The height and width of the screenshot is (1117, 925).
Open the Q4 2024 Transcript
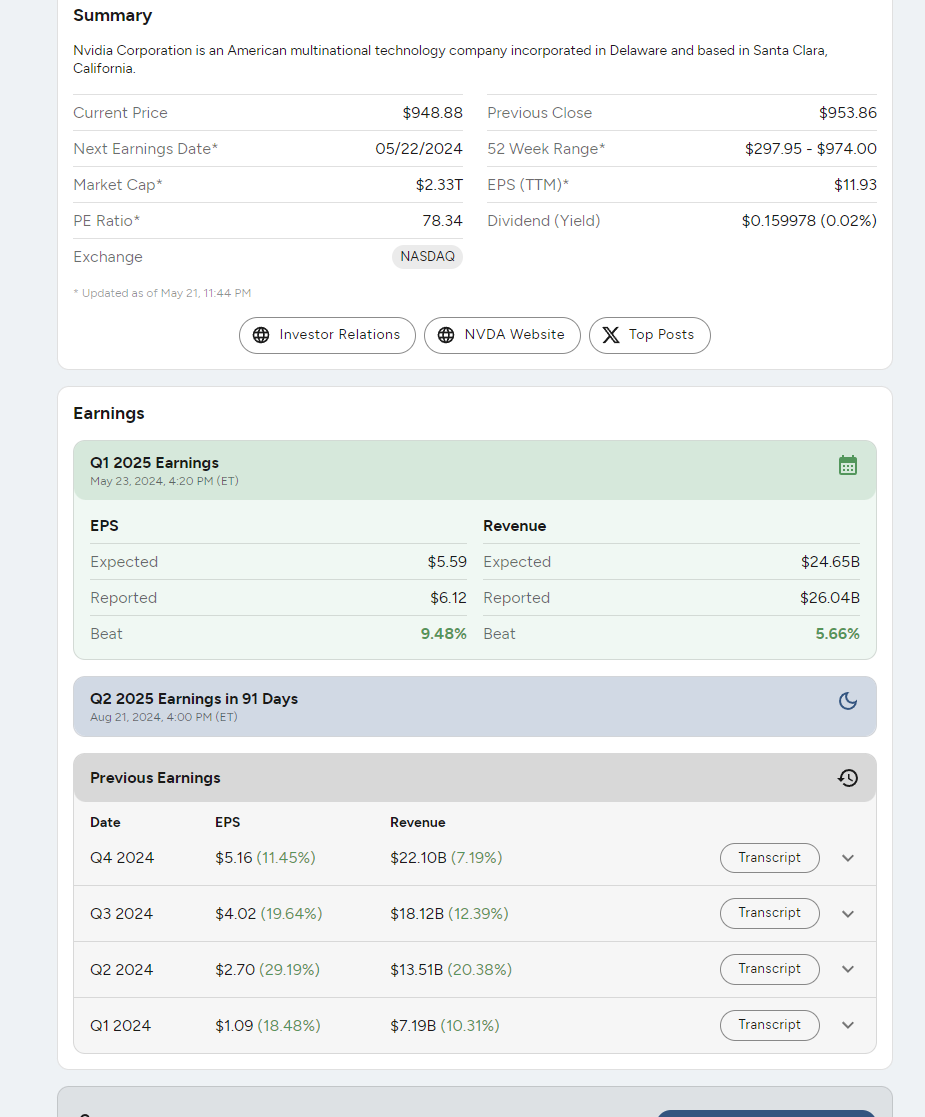(x=769, y=858)
